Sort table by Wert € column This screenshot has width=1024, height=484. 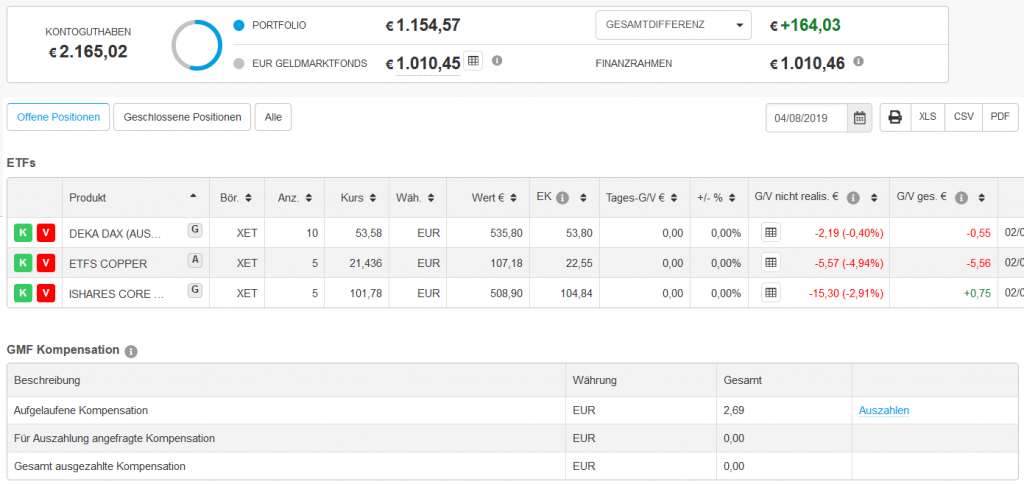(493, 198)
